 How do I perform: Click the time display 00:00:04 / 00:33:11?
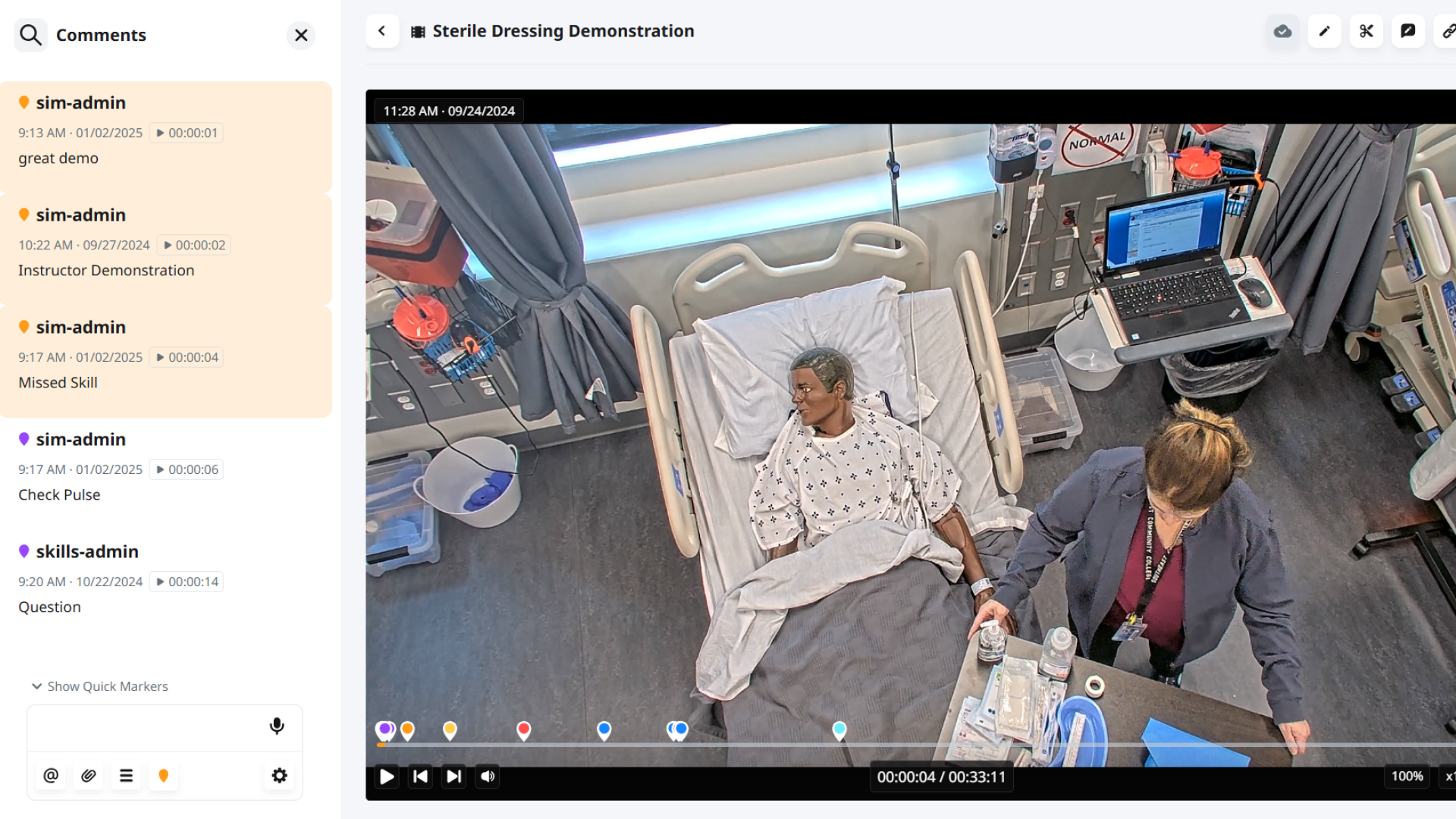point(941,777)
